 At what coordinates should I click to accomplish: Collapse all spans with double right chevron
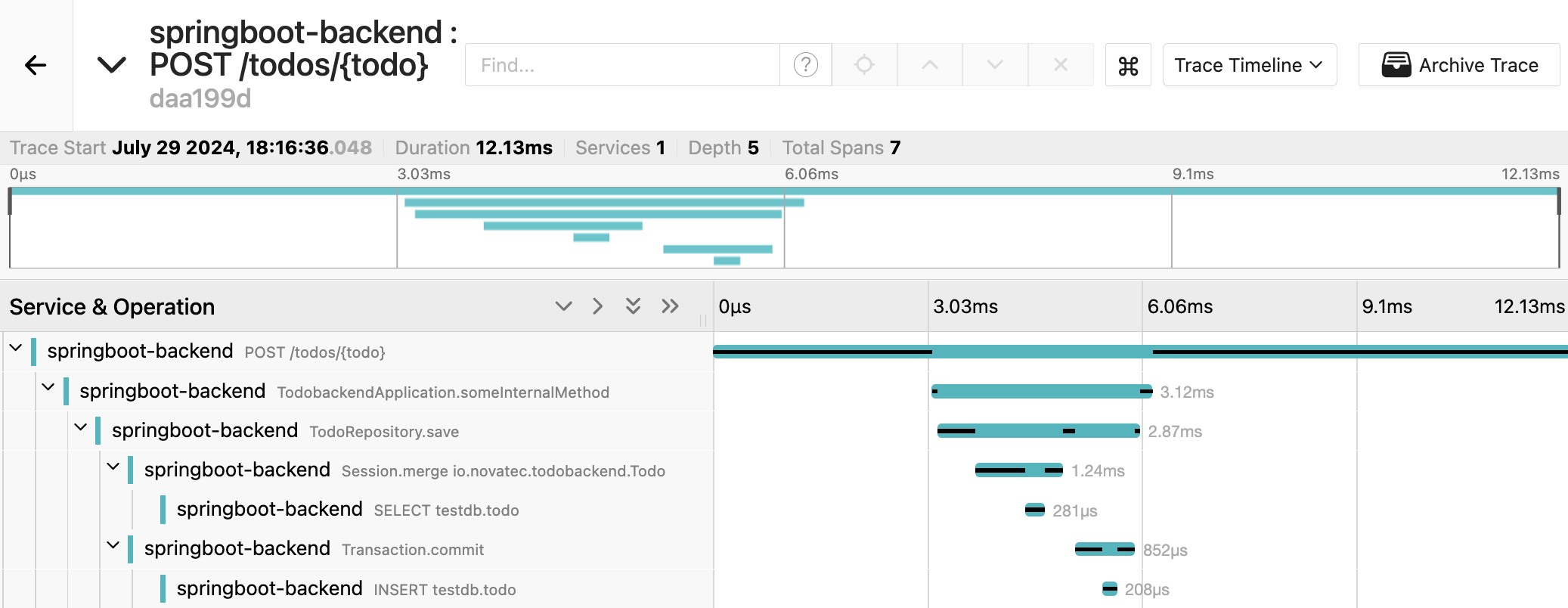(x=670, y=306)
